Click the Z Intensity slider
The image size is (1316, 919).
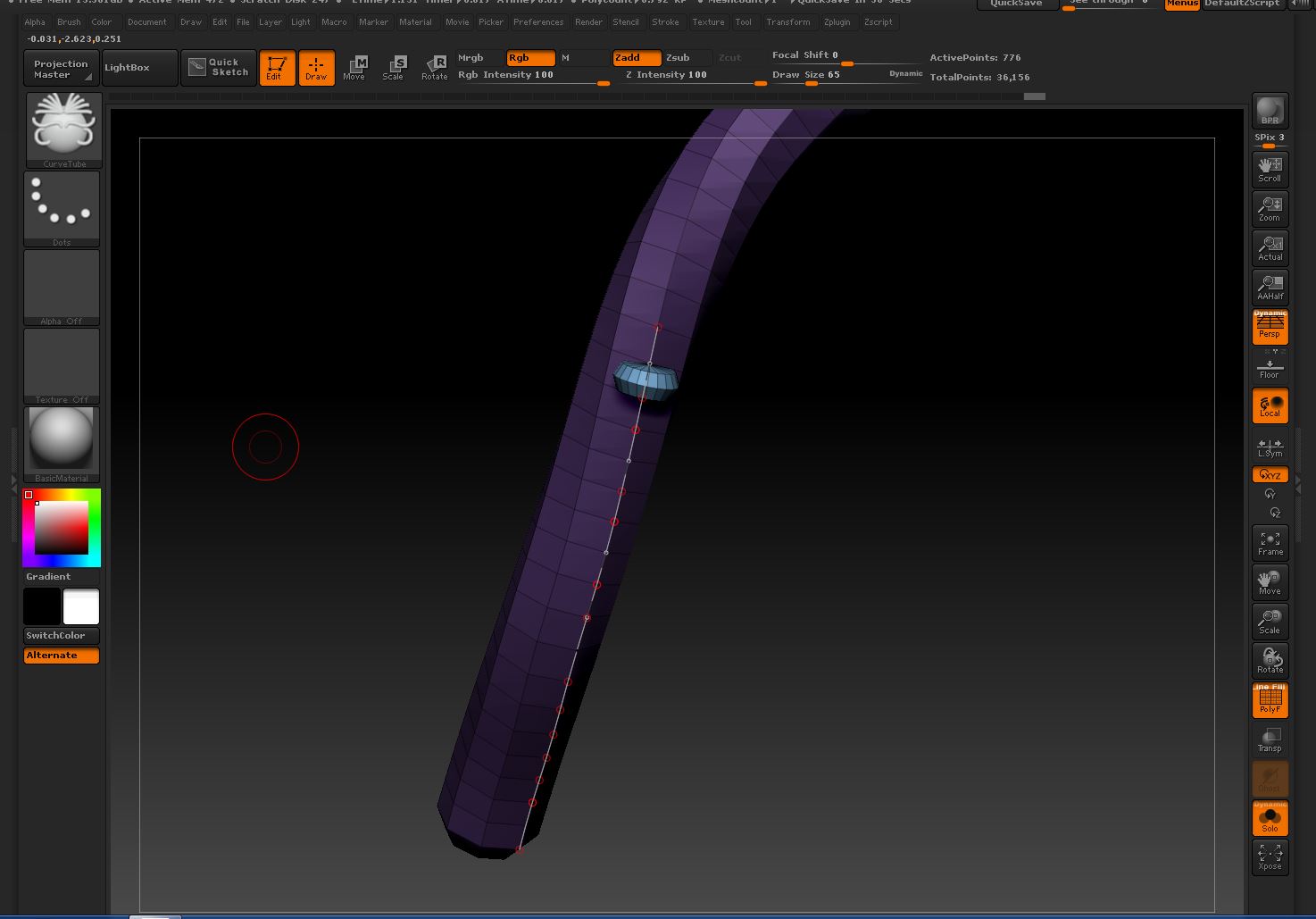pyautogui.click(x=695, y=76)
